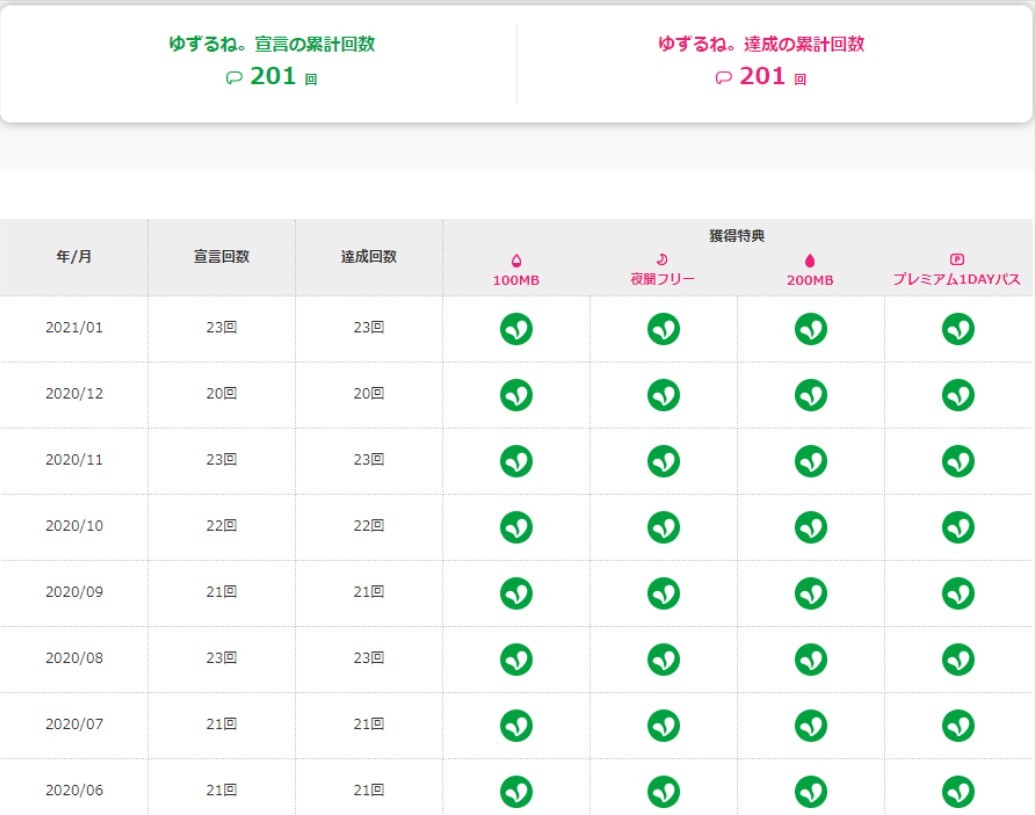Click the 宣言回数 column header
The width and height of the screenshot is (1035, 815).
(221, 257)
